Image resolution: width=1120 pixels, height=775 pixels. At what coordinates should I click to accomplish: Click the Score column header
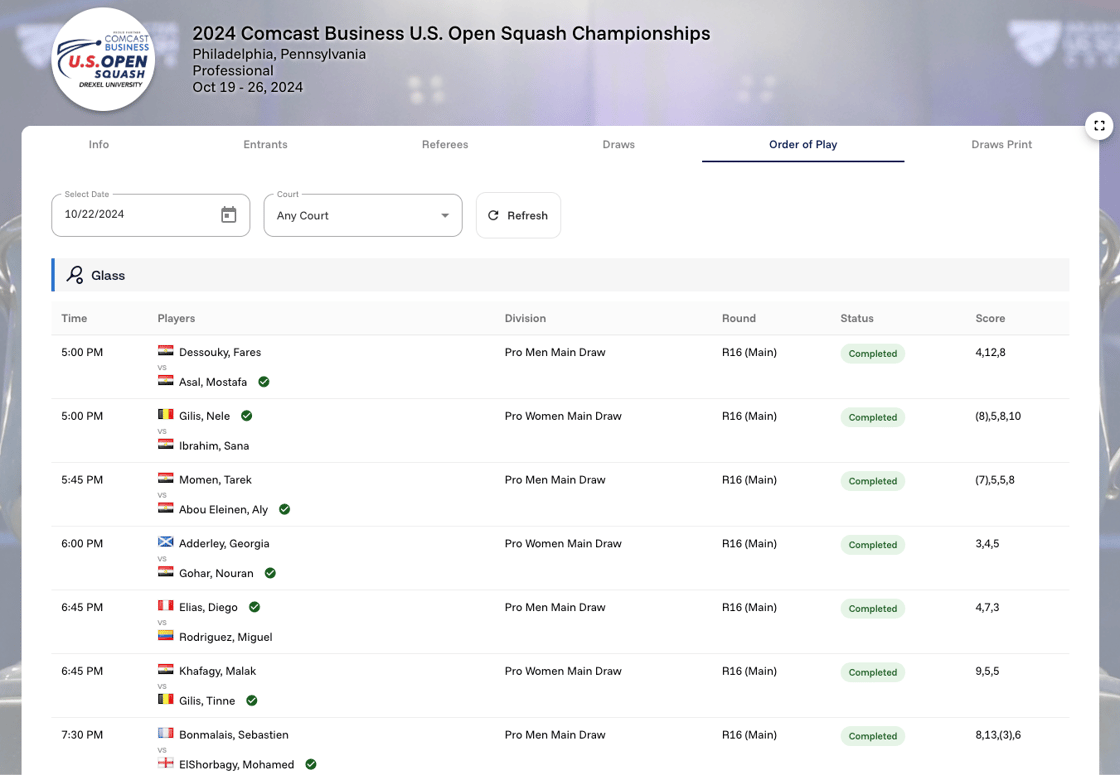click(990, 319)
